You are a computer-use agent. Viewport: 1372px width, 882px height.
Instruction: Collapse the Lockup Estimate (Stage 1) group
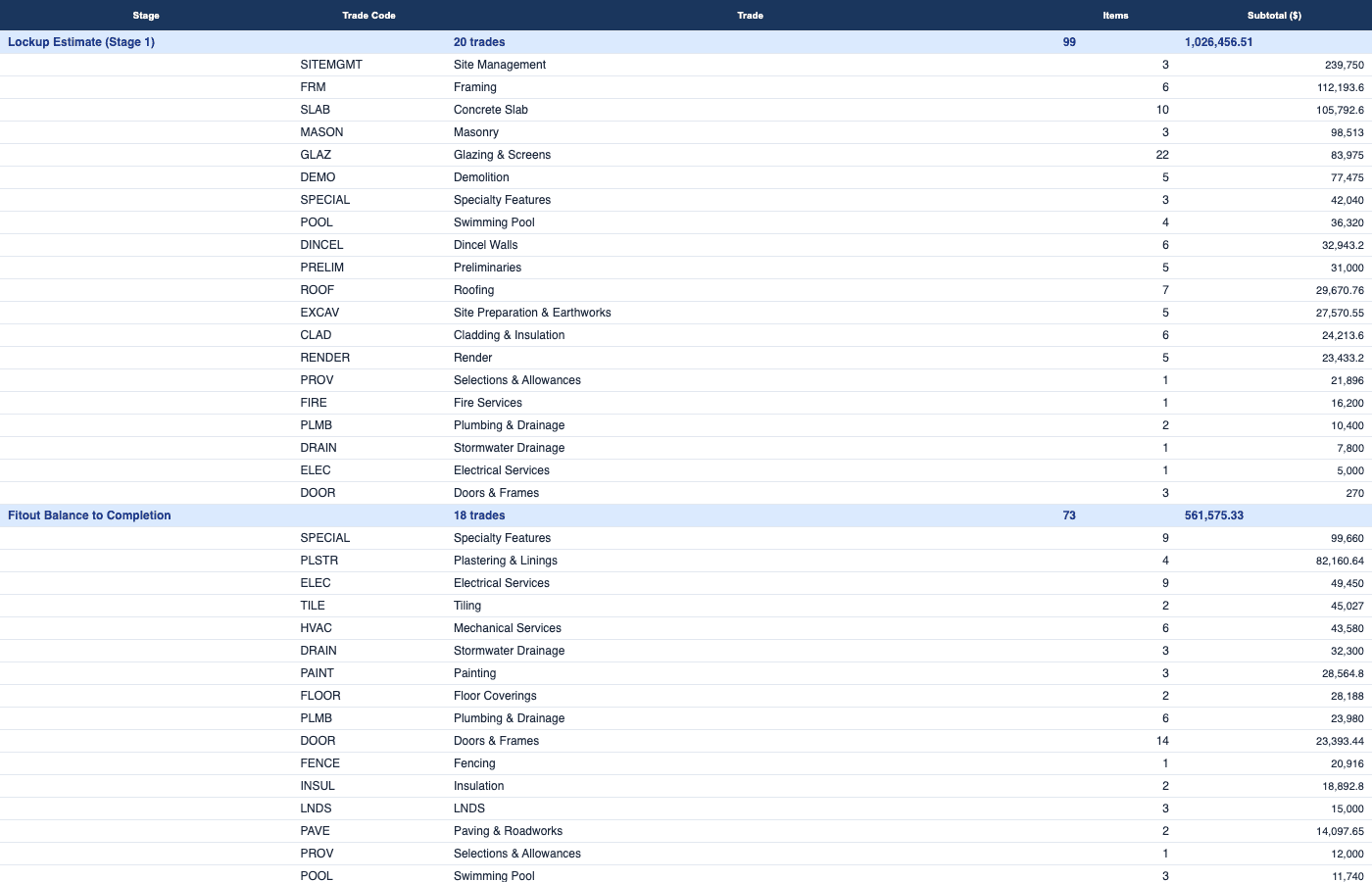pyautogui.click(x=81, y=42)
